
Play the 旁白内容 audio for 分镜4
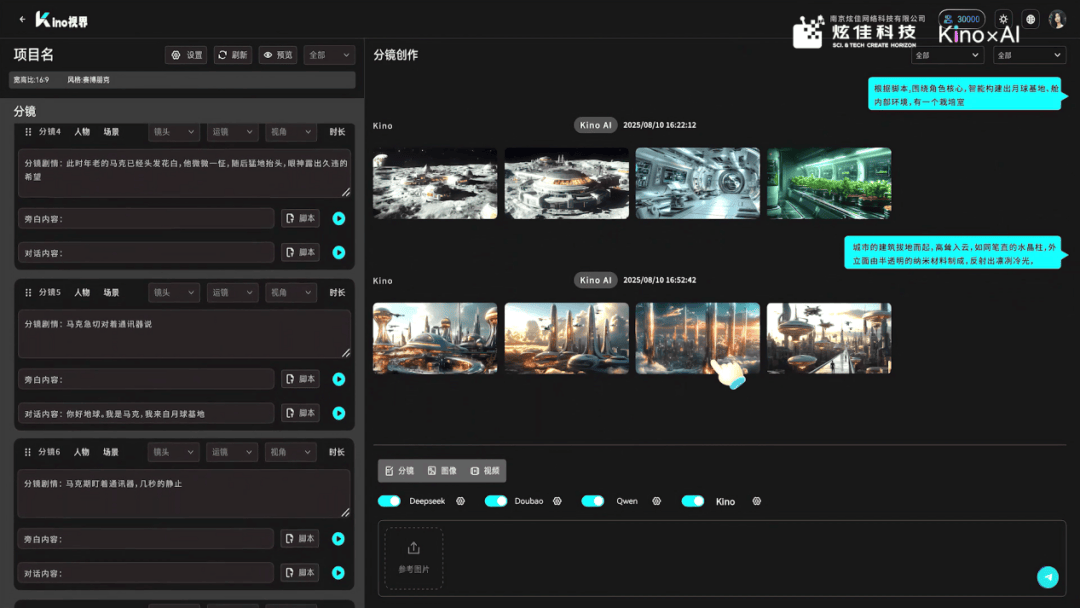339,218
